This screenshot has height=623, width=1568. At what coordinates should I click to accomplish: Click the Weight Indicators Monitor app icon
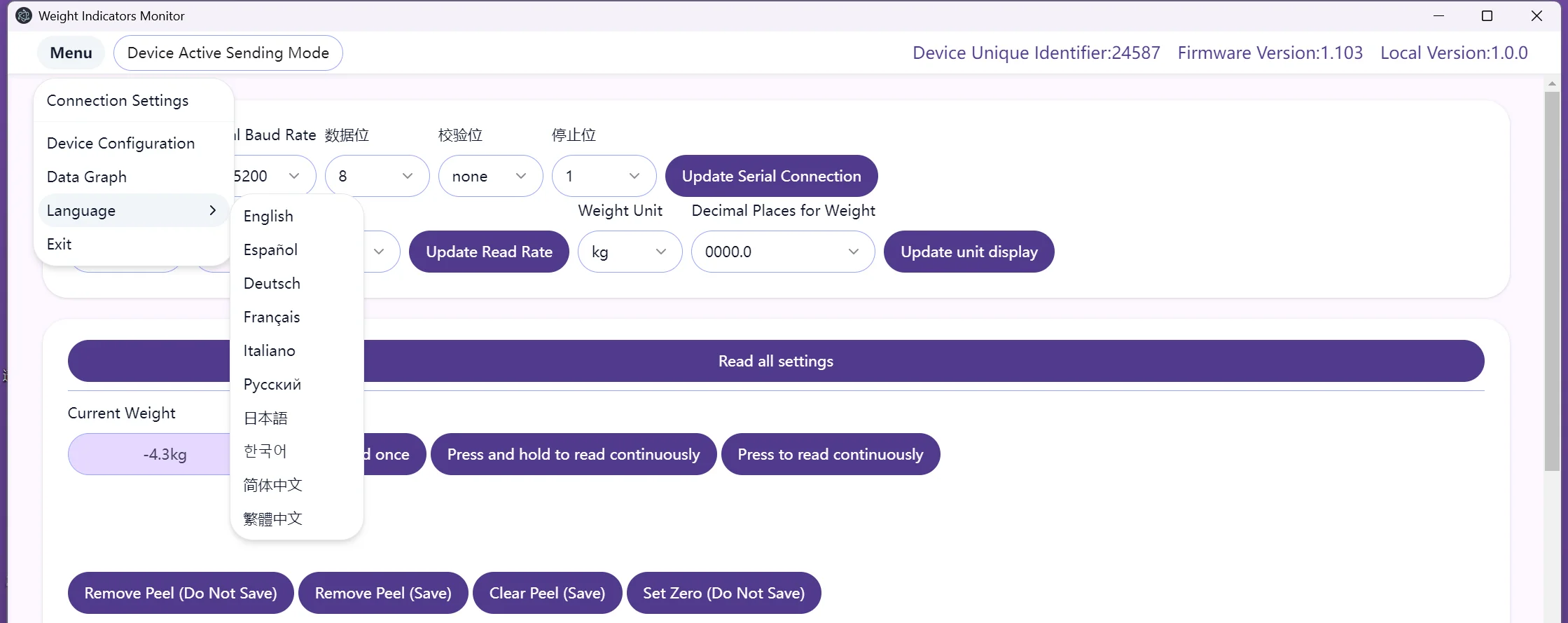(x=24, y=15)
